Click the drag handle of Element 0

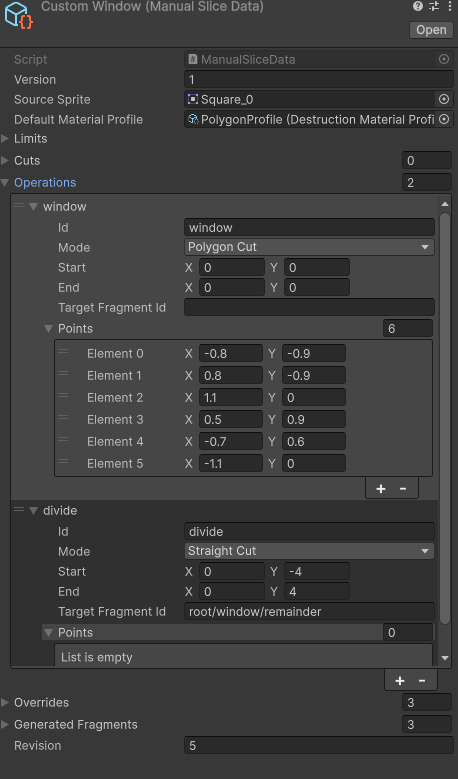(x=63, y=351)
